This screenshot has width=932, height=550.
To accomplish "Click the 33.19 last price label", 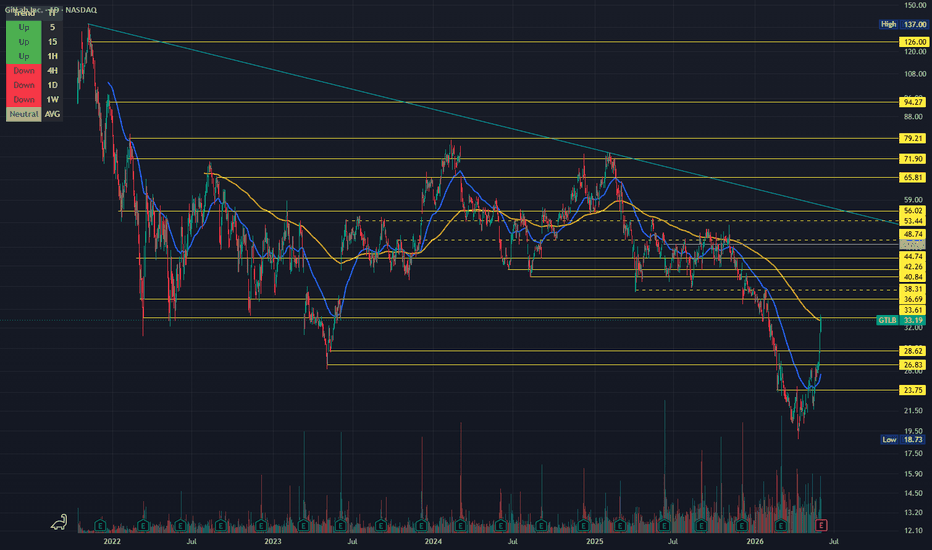I will (x=913, y=320).
